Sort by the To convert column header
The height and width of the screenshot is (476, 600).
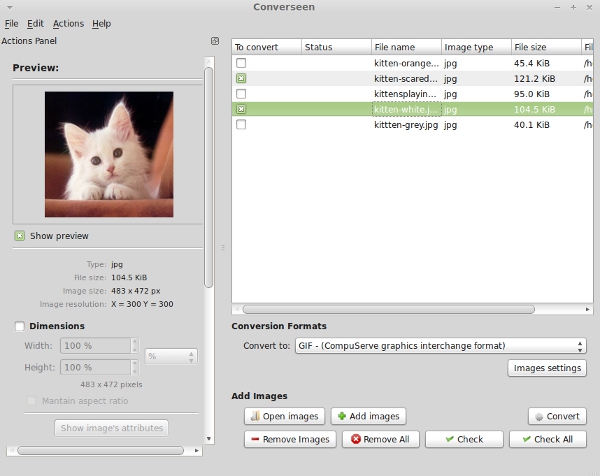pyautogui.click(x=267, y=47)
